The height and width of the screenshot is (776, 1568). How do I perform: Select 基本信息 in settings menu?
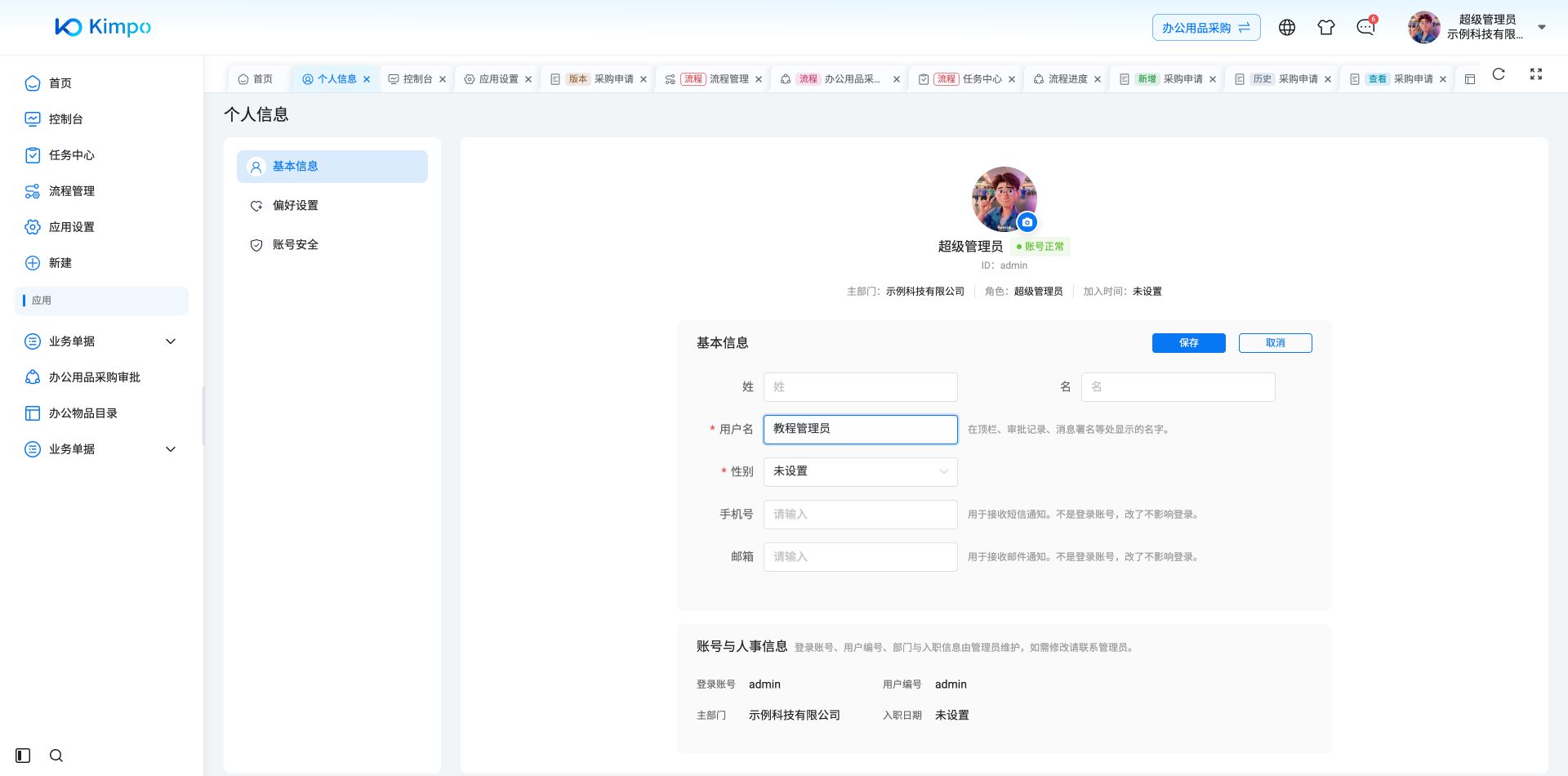332,167
